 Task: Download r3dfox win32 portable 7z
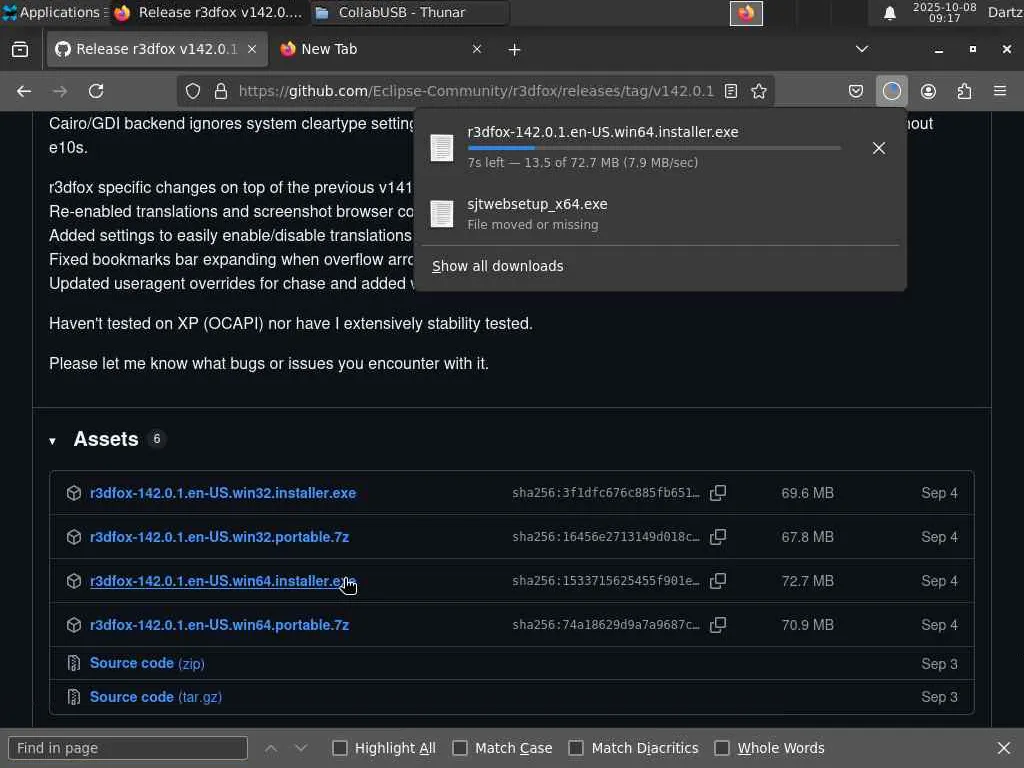point(219,537)
